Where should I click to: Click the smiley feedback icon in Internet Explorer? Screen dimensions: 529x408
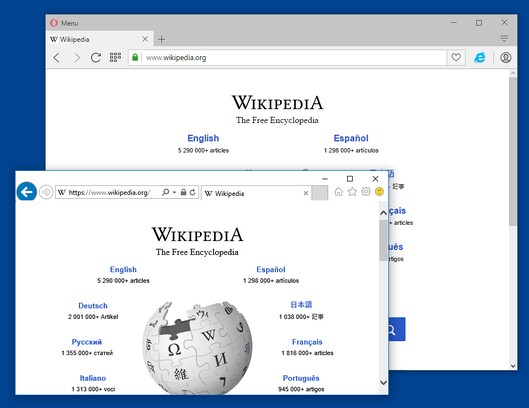pos(380,192)
